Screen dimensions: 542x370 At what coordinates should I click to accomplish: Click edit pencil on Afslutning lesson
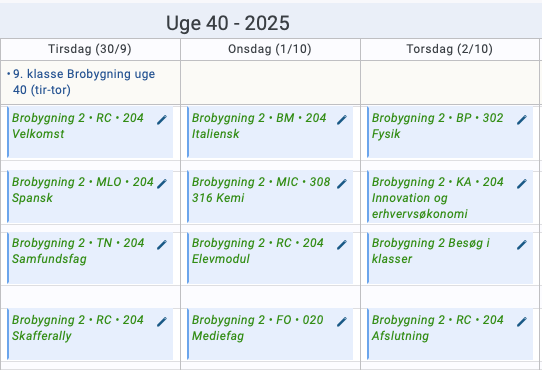(x=522, y=322)
